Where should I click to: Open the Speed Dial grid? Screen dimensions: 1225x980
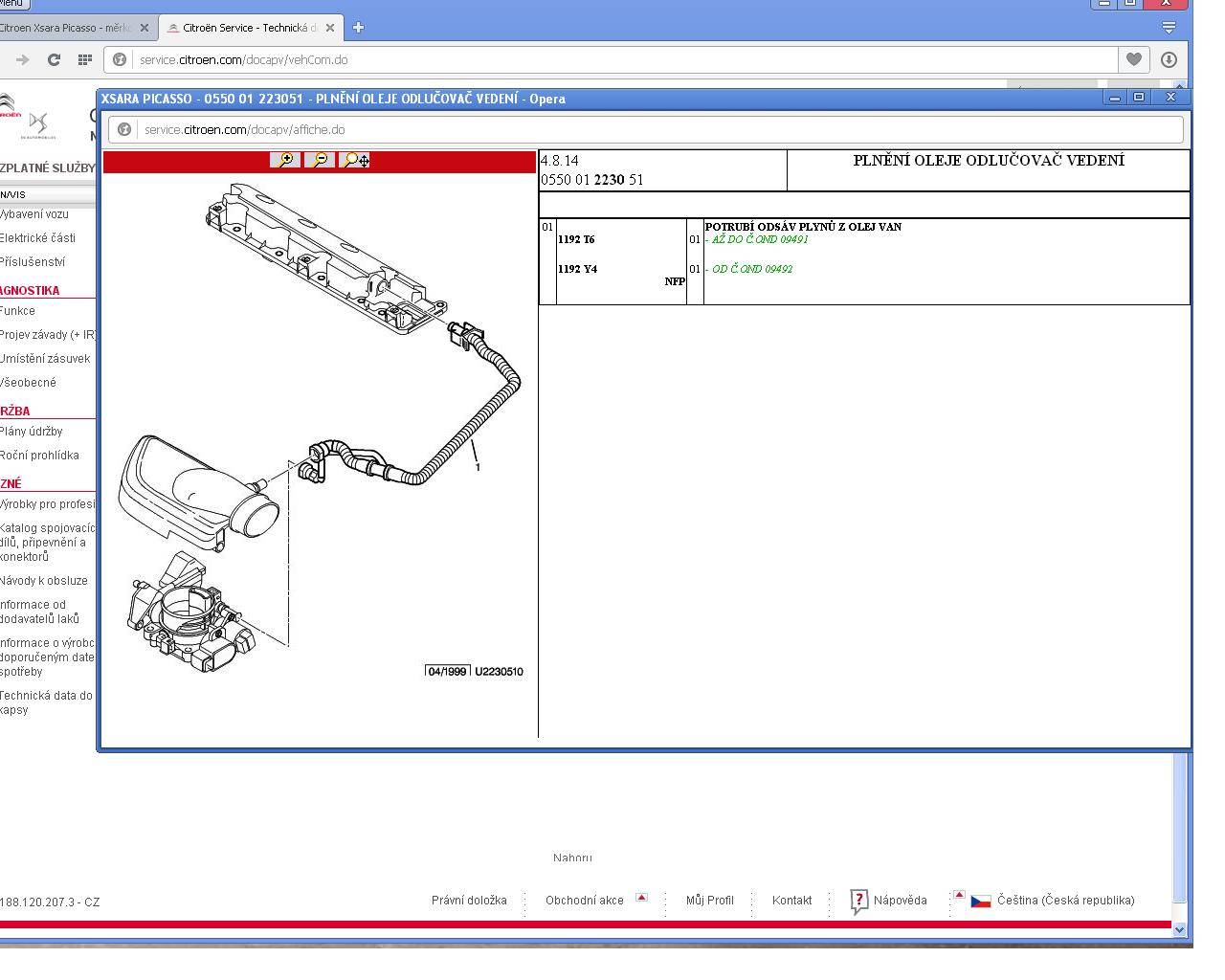click(x=84, y=59)
